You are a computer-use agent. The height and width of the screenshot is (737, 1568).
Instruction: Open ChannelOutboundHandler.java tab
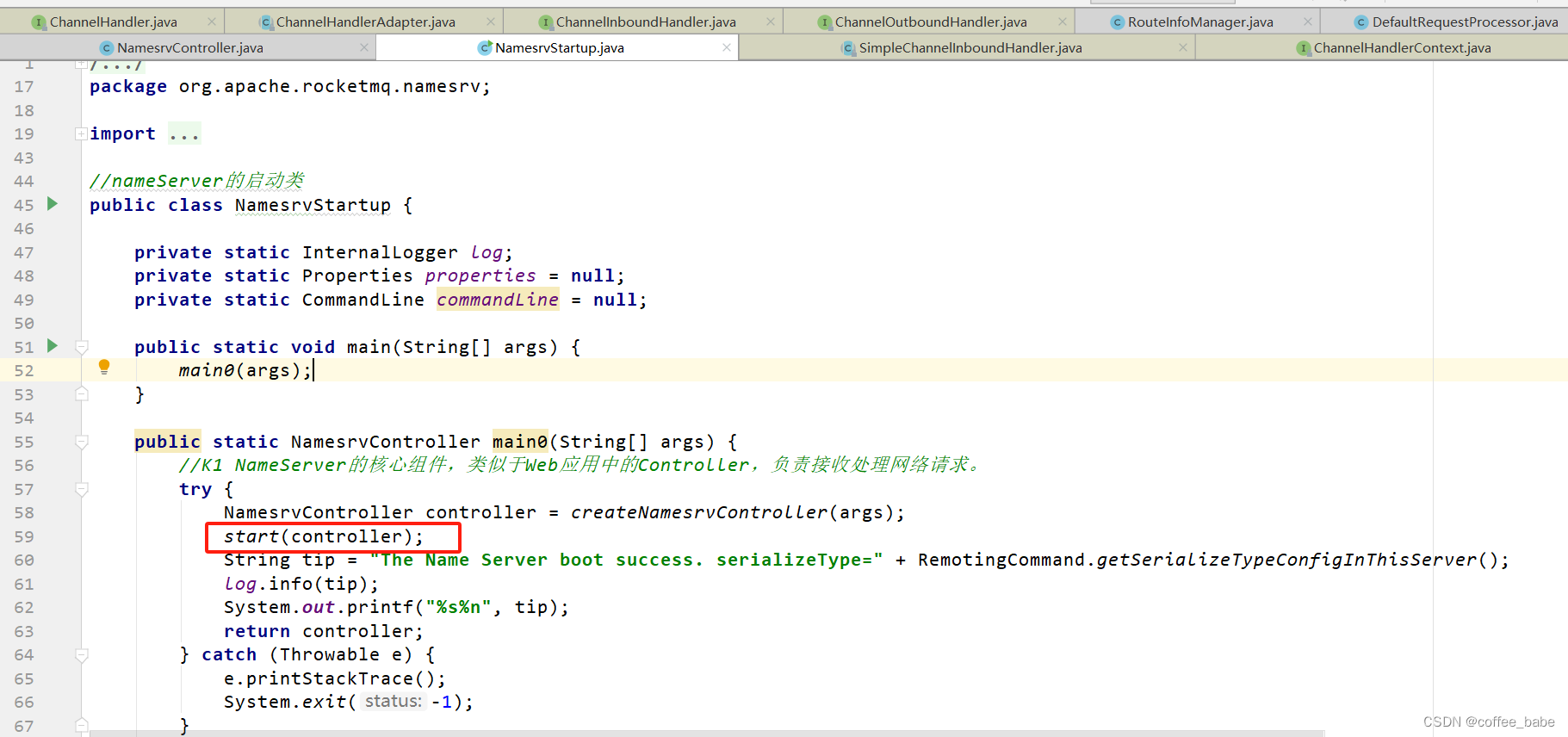coord(930,22)
